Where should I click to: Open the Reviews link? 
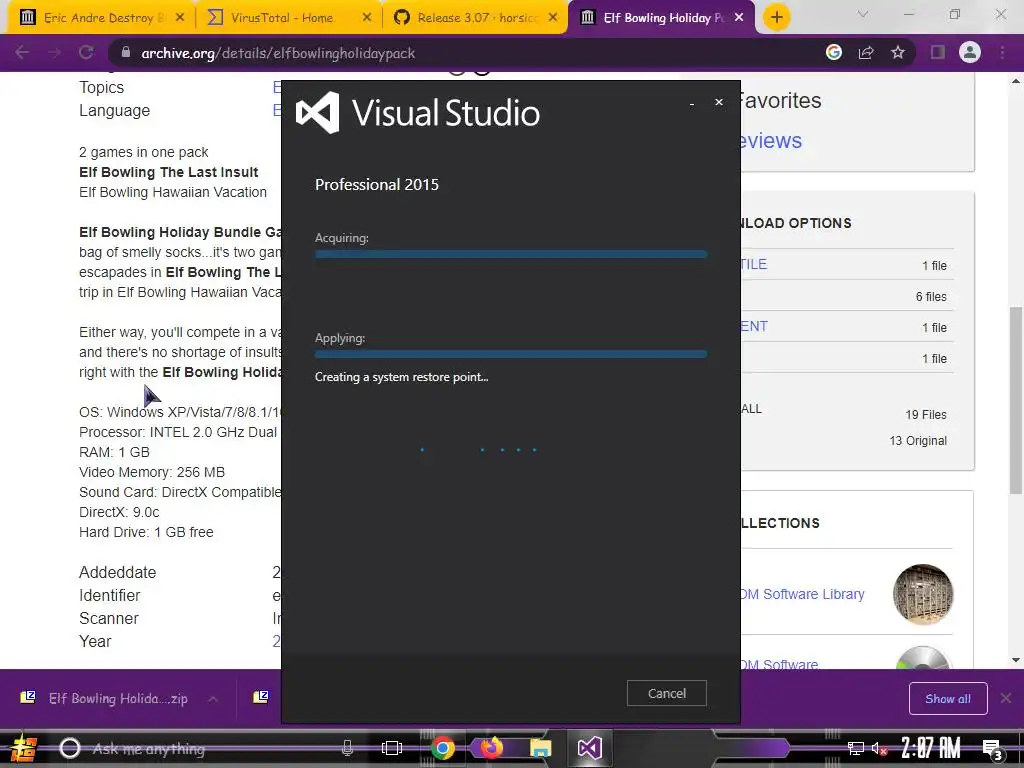pyautogui.click(x=771, y=140)
